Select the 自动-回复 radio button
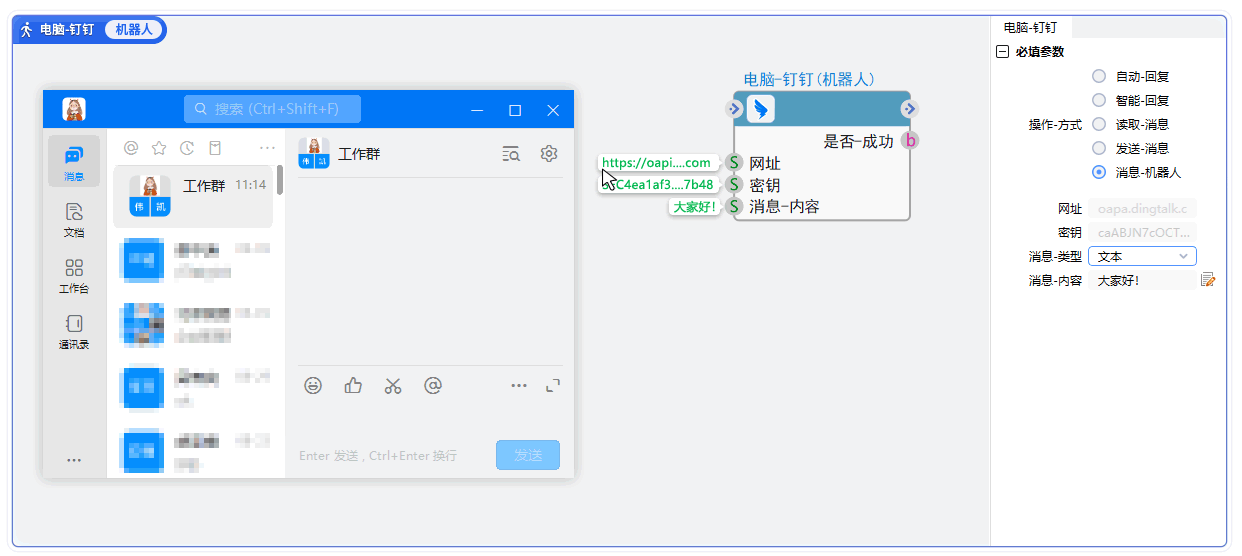The image size is (1242, 556). point(1099,76)
